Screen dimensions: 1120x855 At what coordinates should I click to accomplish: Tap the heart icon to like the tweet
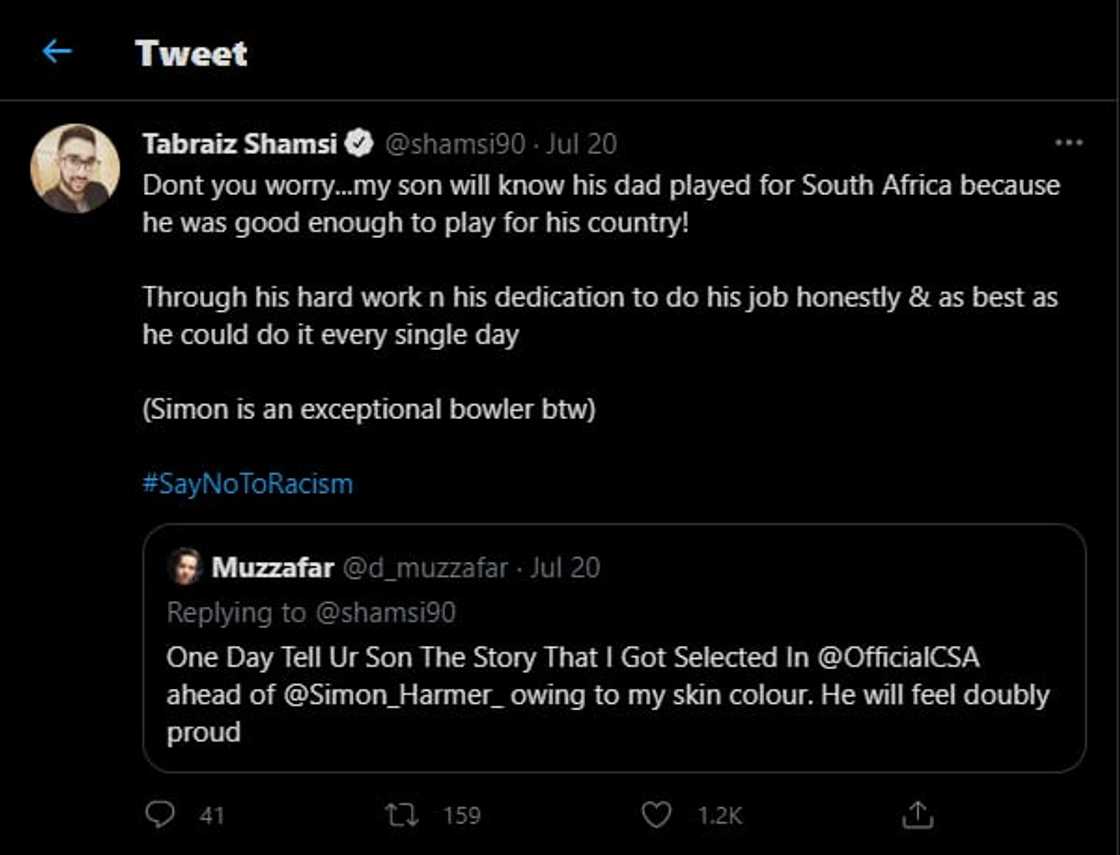(655, 815)
